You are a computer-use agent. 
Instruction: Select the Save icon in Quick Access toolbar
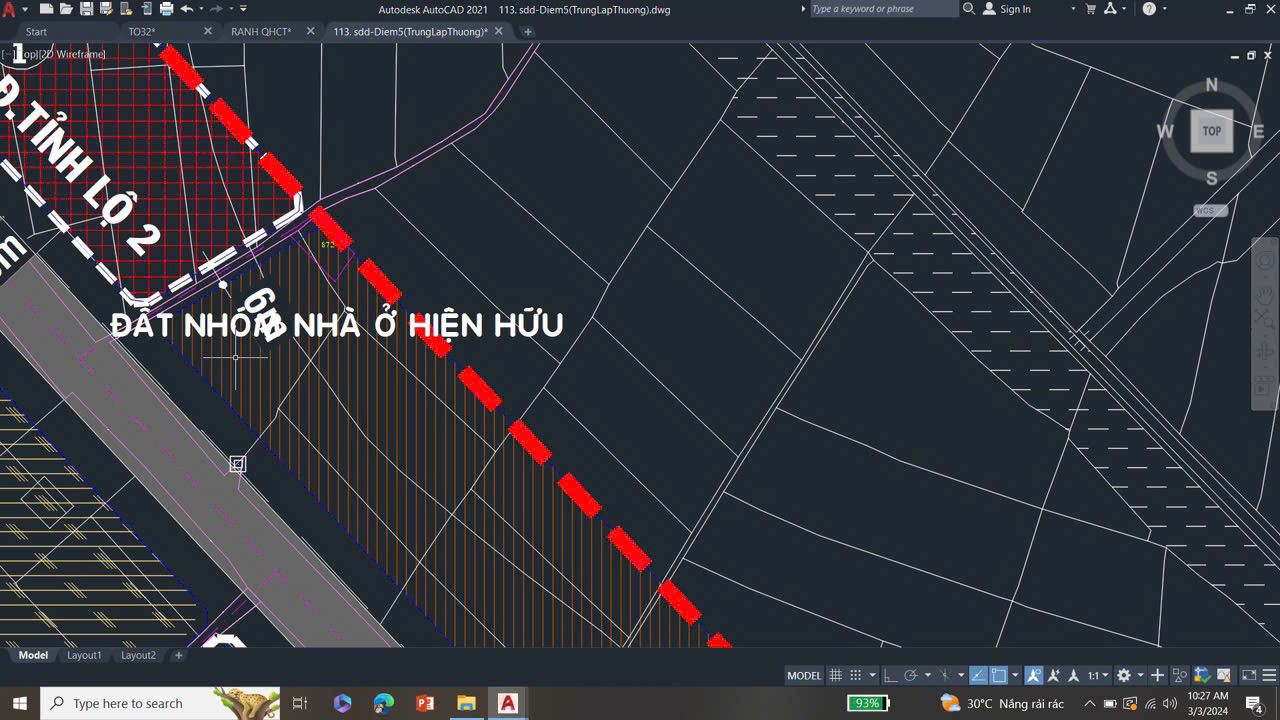click(x=87, y=9)
